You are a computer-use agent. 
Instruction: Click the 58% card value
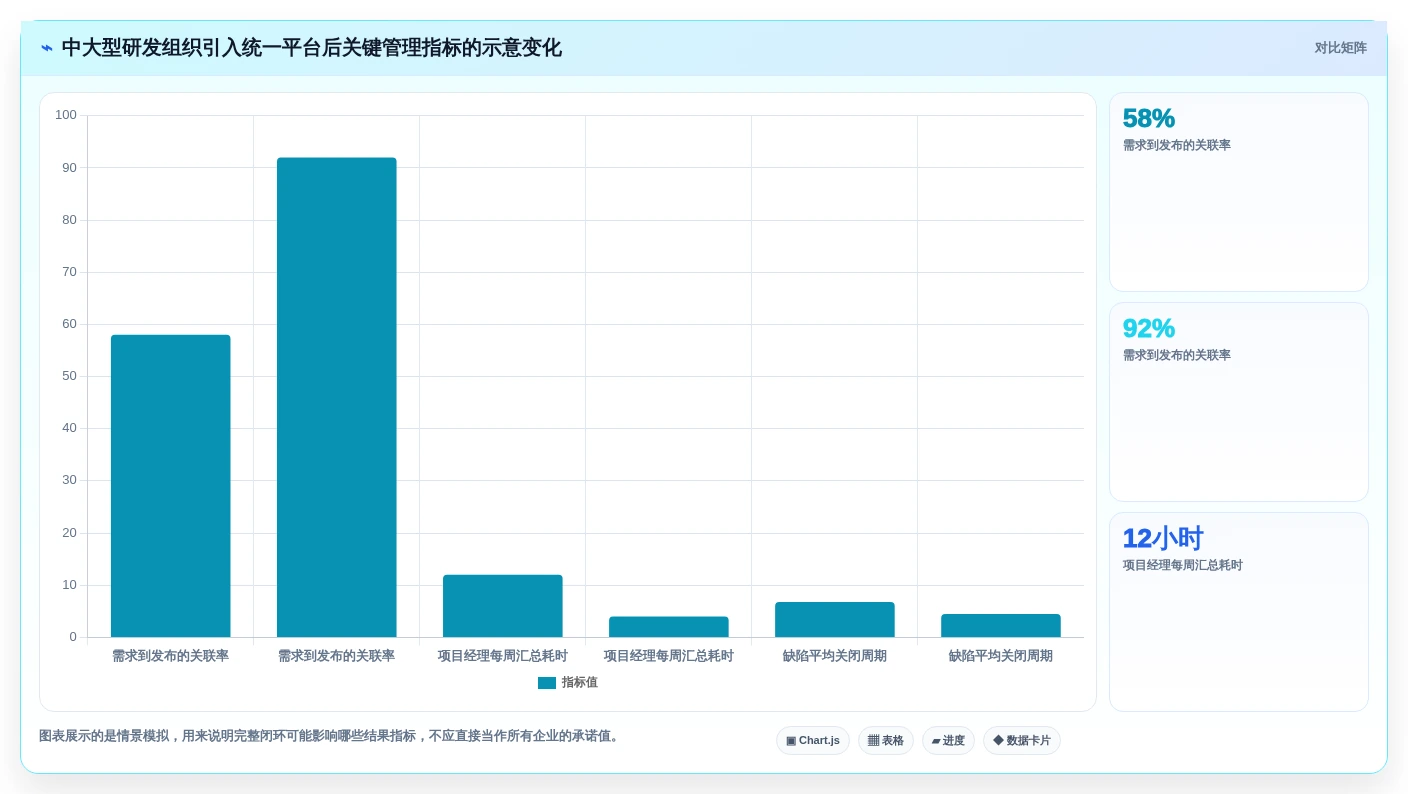click(1148, 118)
